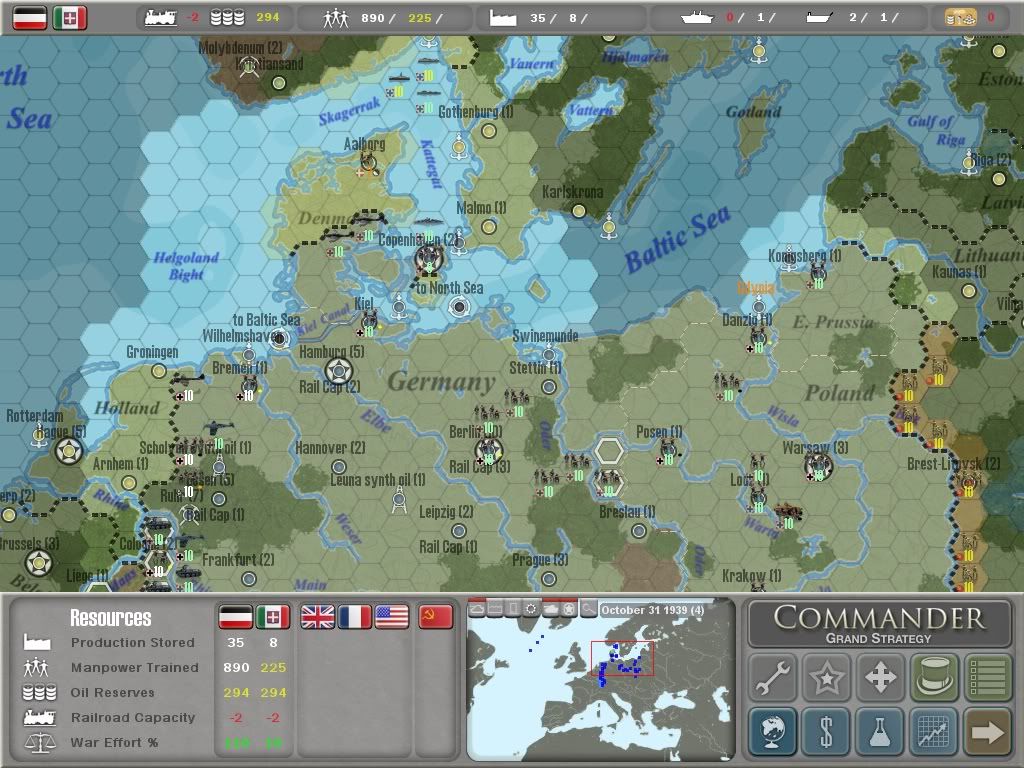
Task: Select the four-way move arrows button
Action: click(880, 677)
